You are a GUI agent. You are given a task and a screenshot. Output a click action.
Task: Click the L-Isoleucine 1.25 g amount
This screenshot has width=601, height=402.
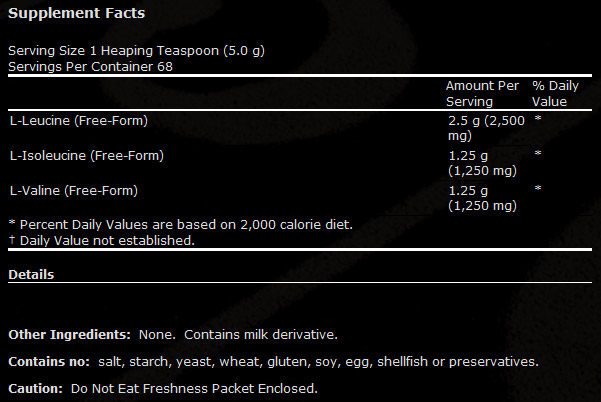coord(482,163)
